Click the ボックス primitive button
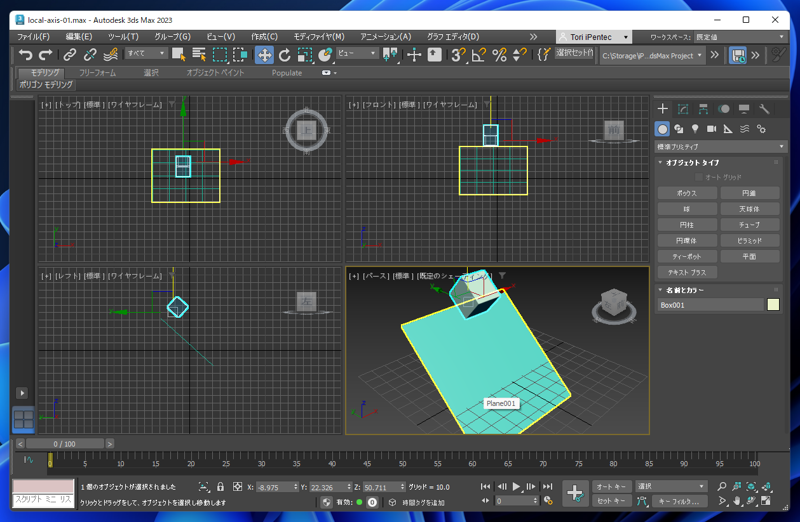Viewport: 800px width, 522px height. click(x=687, y=193)
